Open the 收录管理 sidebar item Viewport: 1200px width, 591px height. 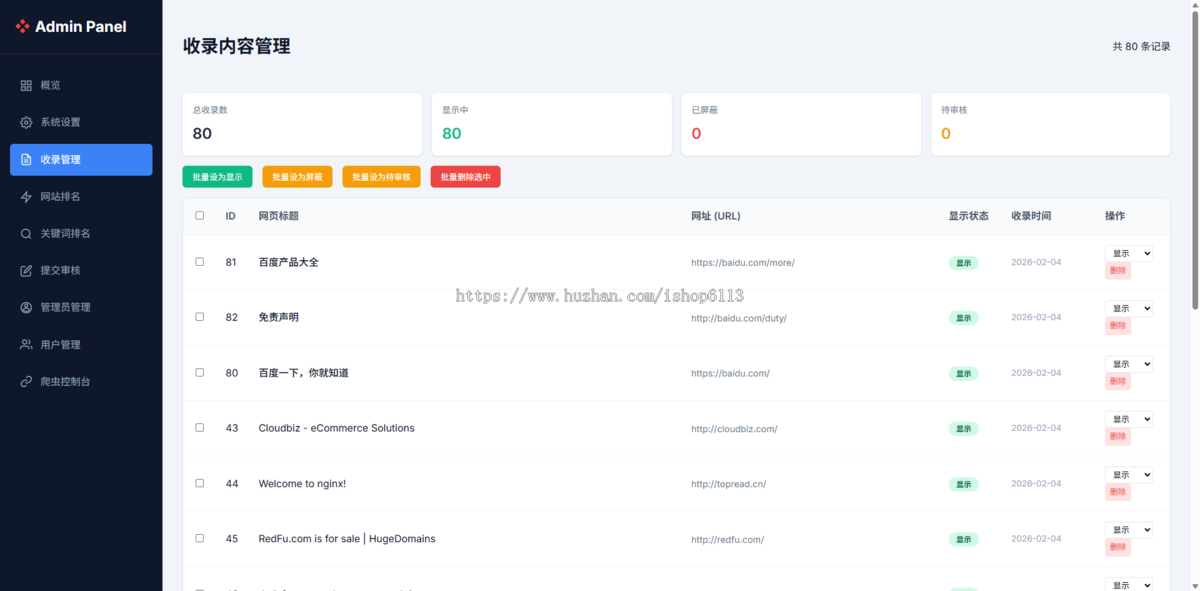81,160
